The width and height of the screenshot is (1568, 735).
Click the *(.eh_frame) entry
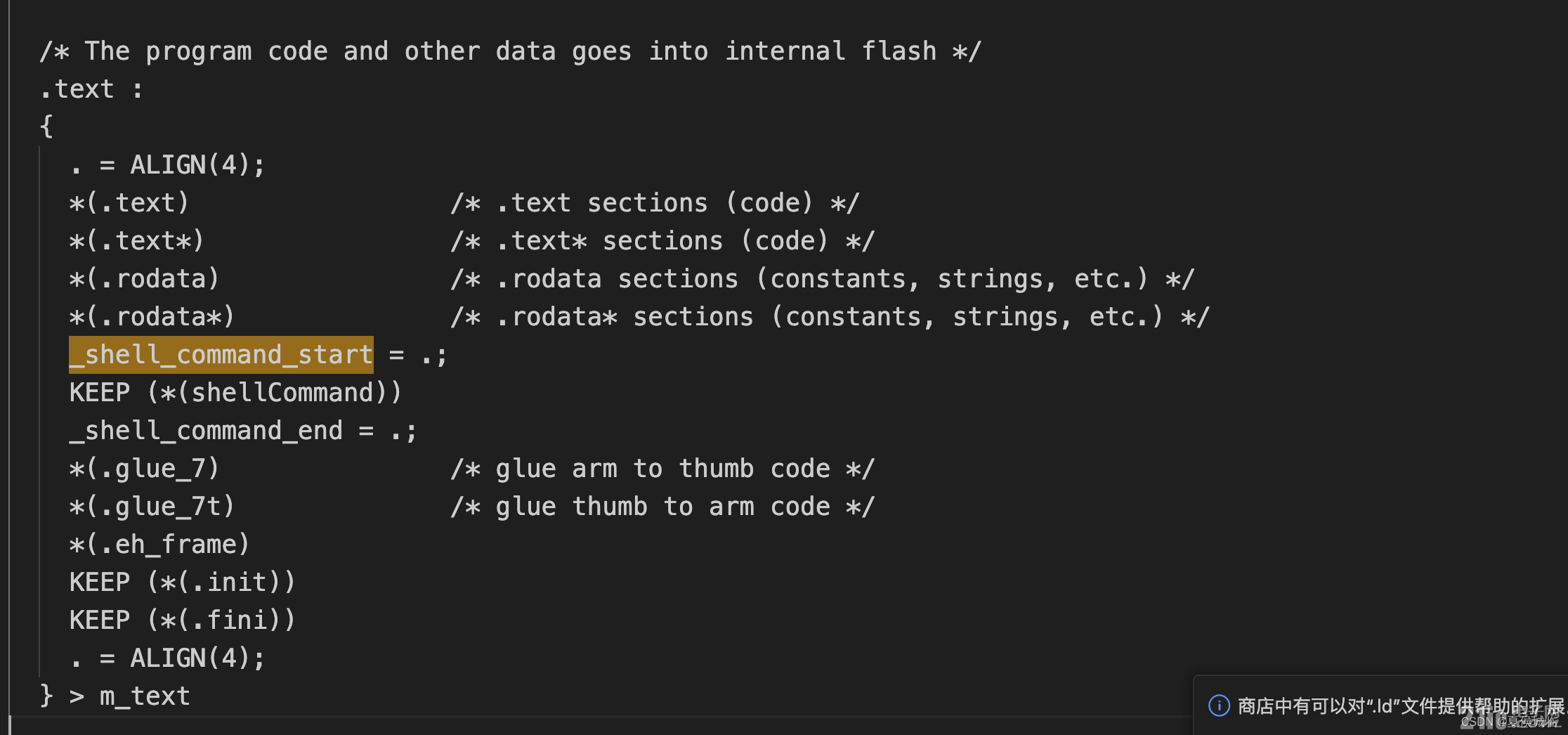(159, 545)
